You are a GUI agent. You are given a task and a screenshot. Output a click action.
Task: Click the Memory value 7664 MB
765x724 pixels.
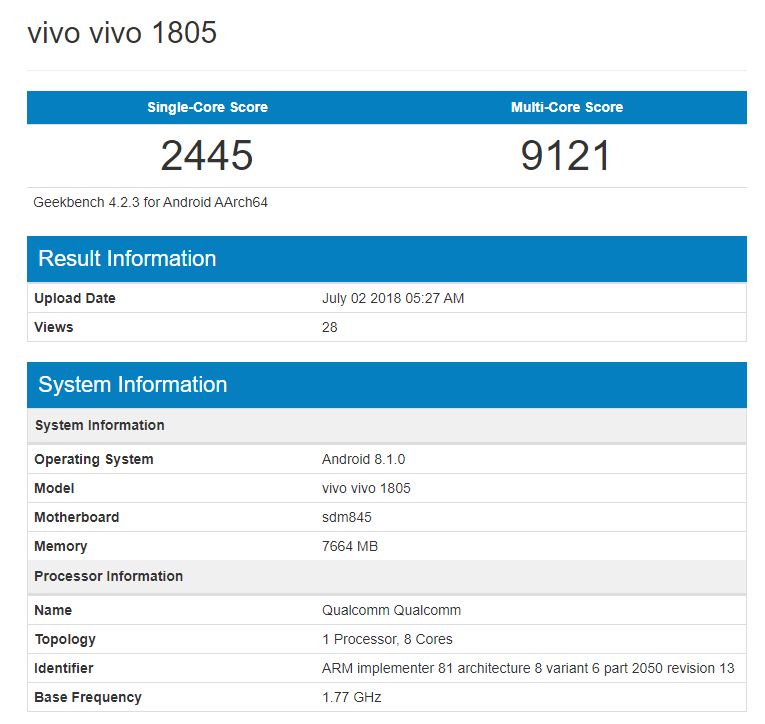tap(349, 546)
